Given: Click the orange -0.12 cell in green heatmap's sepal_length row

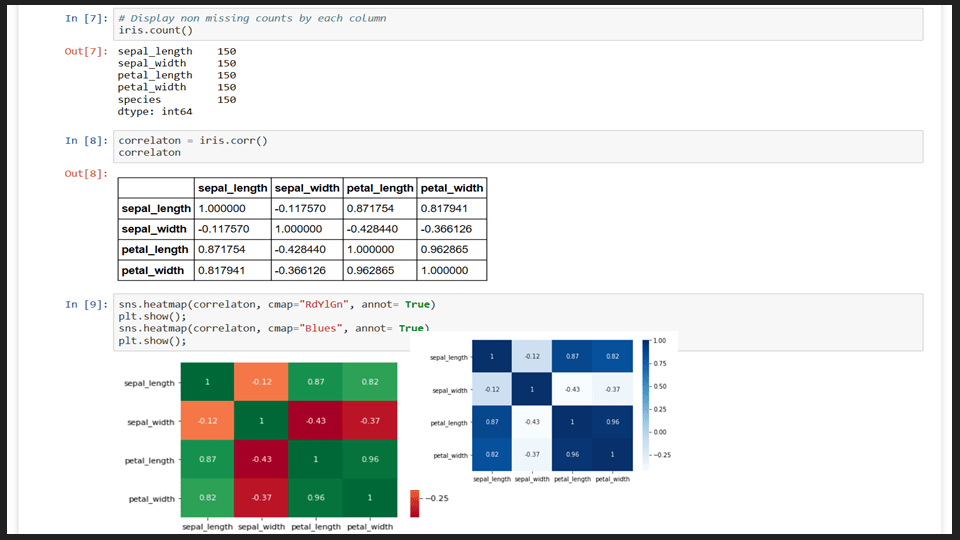Looking at the screenshot, I should coord(261,381).
